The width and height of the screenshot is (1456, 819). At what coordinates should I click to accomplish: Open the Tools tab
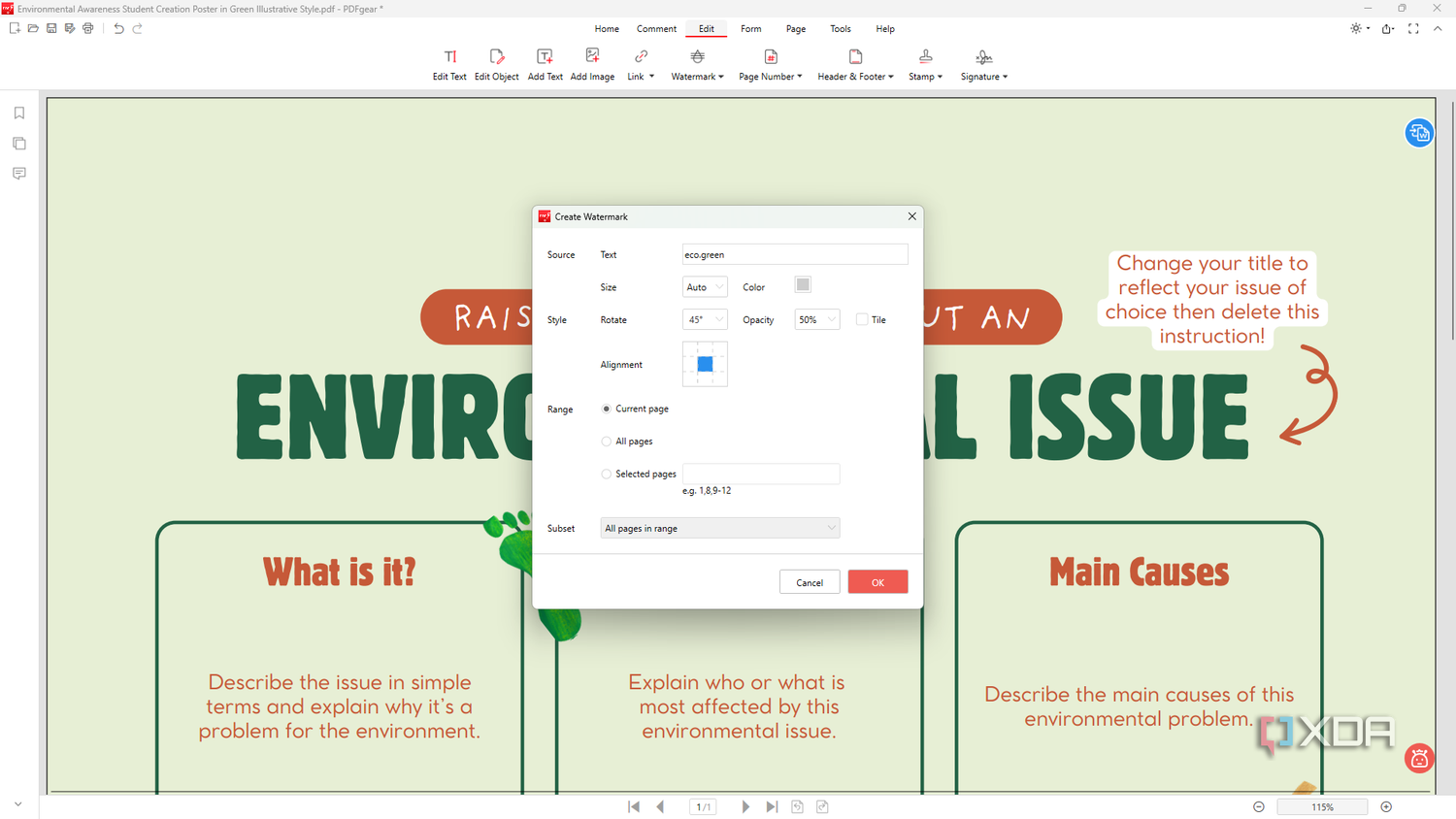point(841,29)
